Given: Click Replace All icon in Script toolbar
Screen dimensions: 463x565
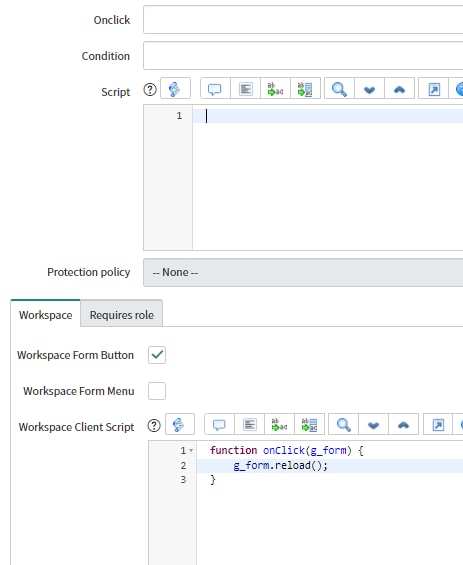Looking at the screenshot, I should 305,88.
